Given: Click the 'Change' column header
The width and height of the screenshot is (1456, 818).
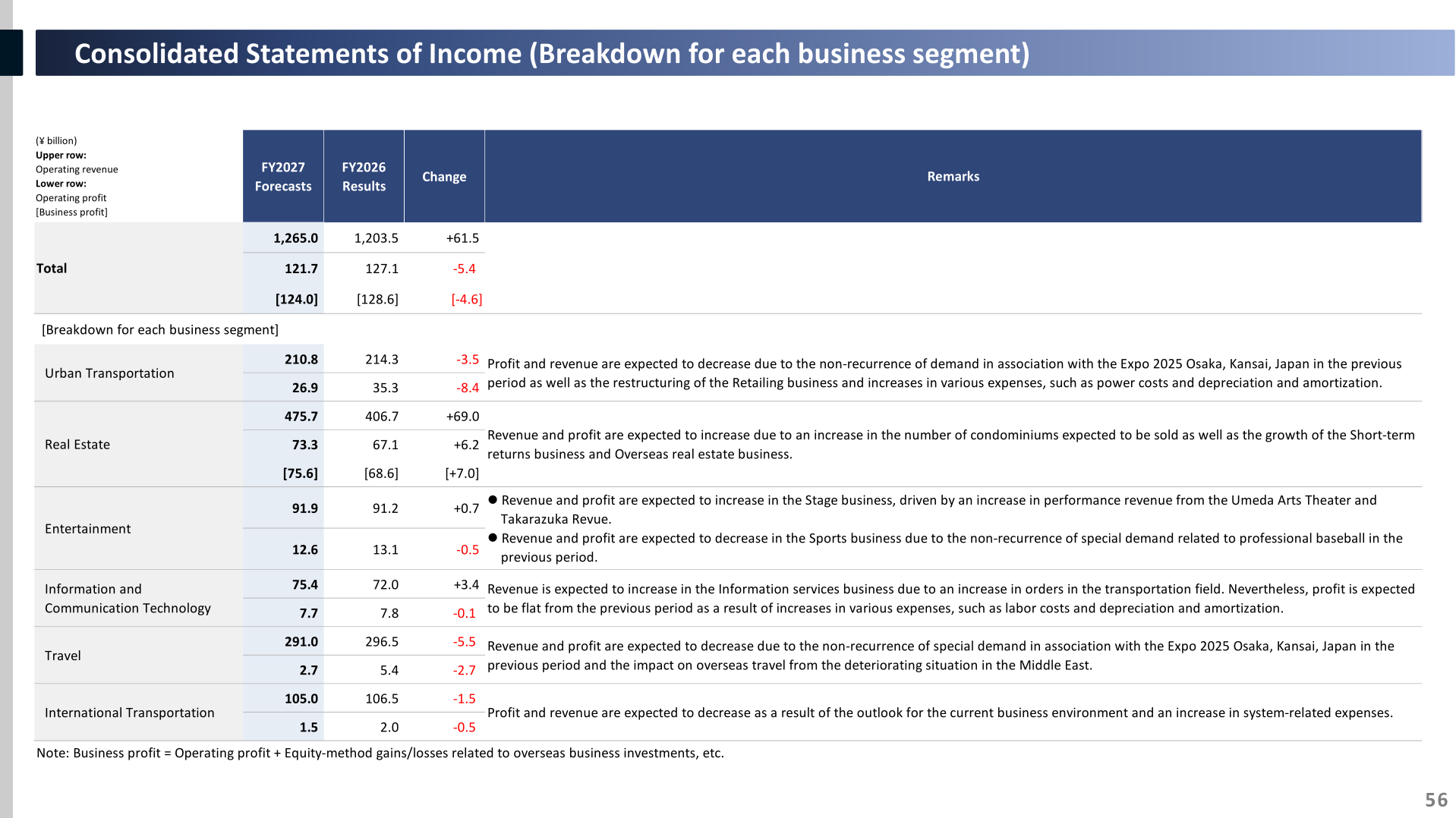Looking at the screenshot, I should pos(444,176).
